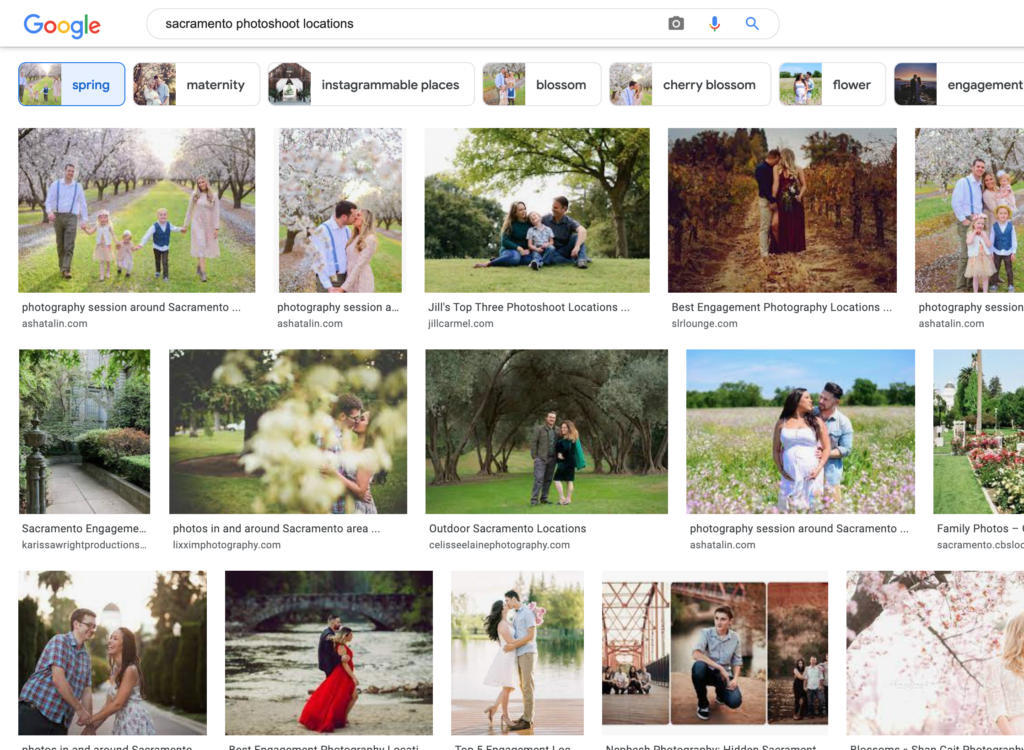Select the engagement filter chip
Viewport: 1024px width, 750px height.
tap(959, 84)
